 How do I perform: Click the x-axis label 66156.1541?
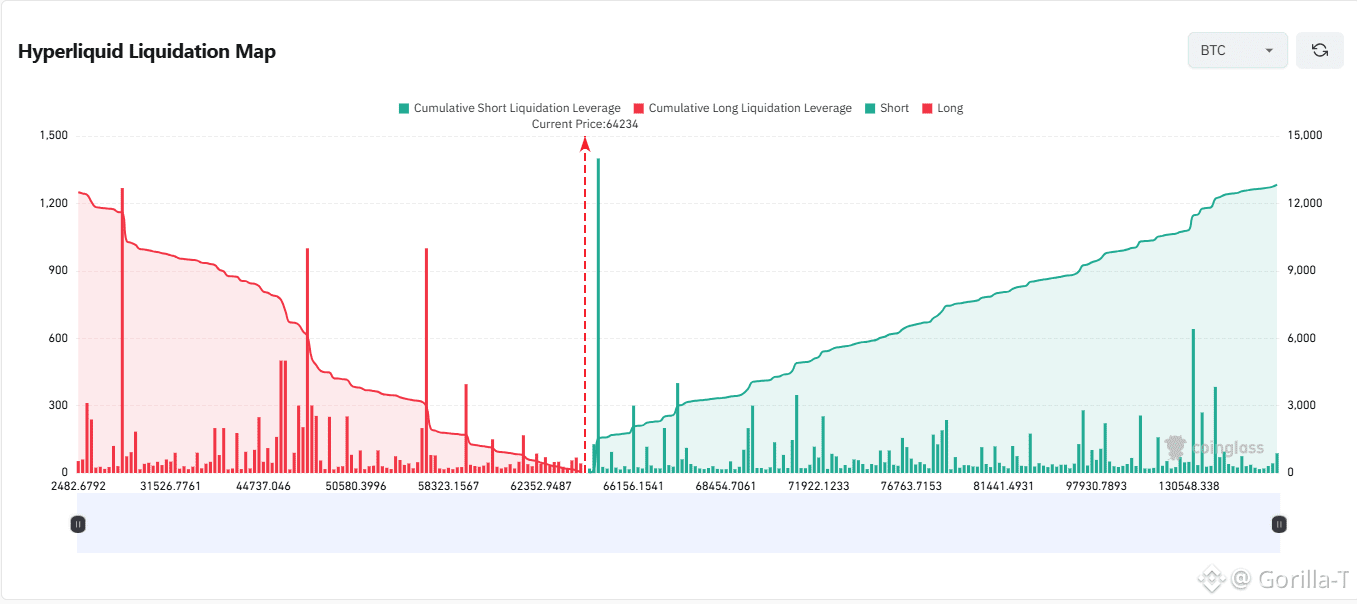[x=633, y=486]
